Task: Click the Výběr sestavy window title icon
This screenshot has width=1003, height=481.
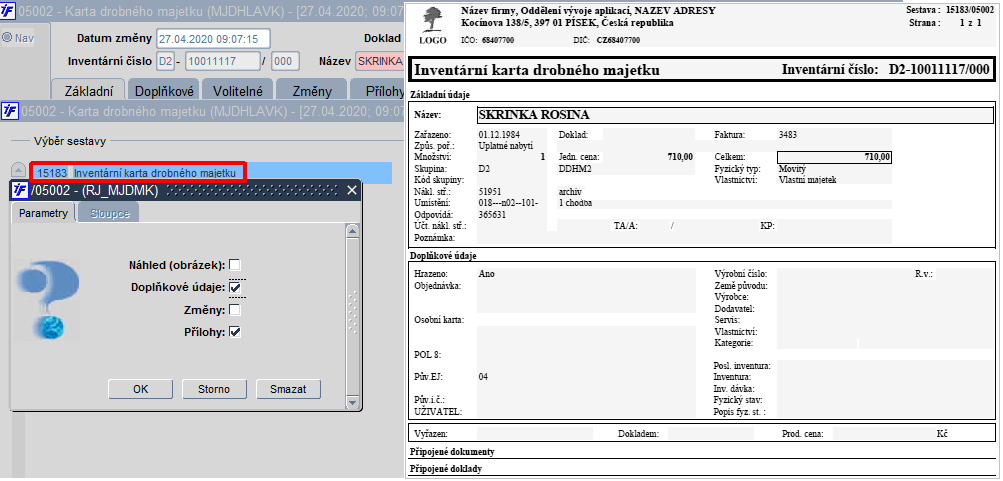Action: (10, 111)
